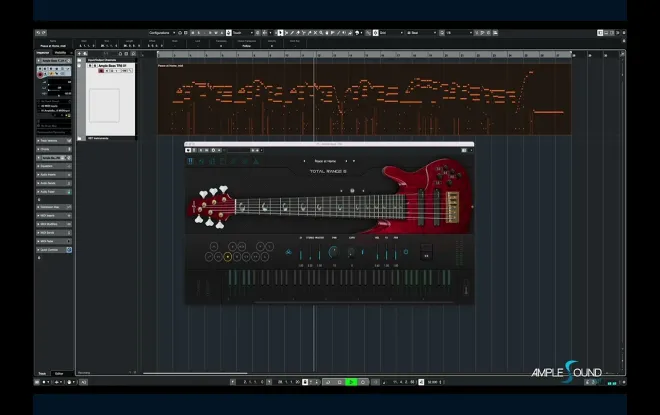This screenshot has height=415, width=660.
Task: Open the Bar grid type dropdown
Action: [421, 32]
